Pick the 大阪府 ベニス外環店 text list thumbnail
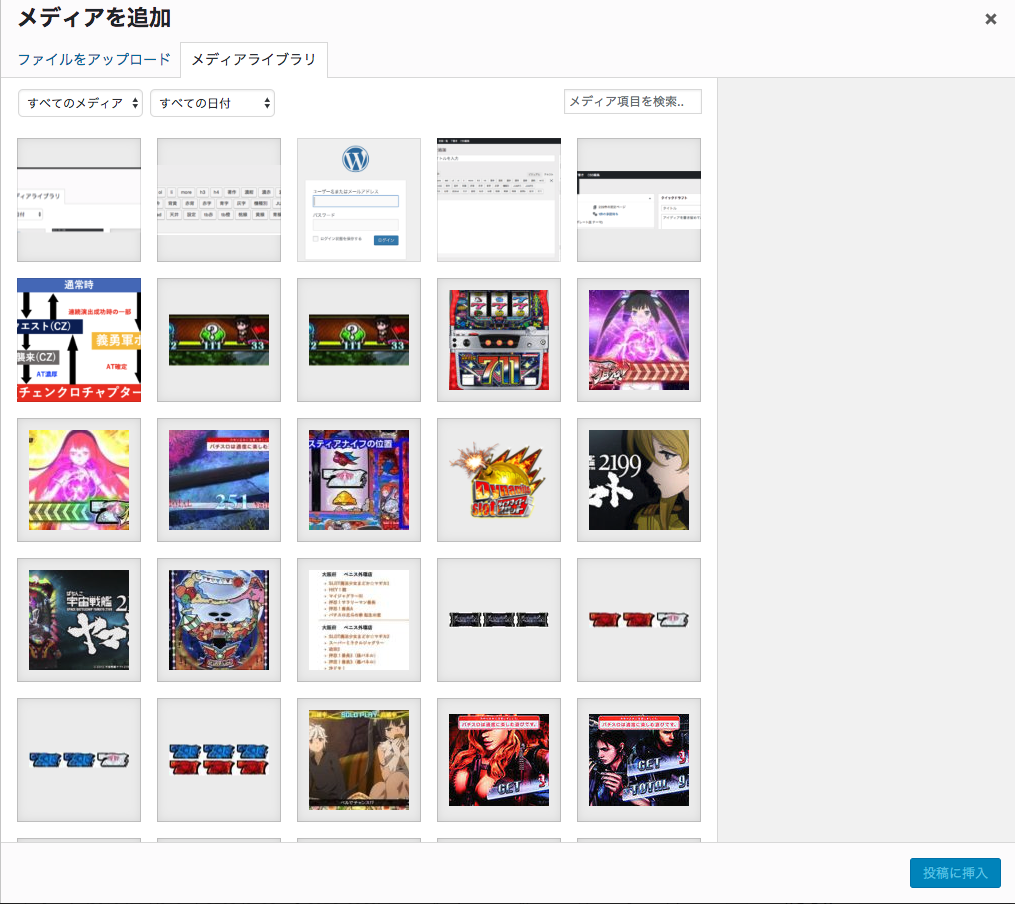This screenshot has width=1015, height=904. (x=359, y=620)
